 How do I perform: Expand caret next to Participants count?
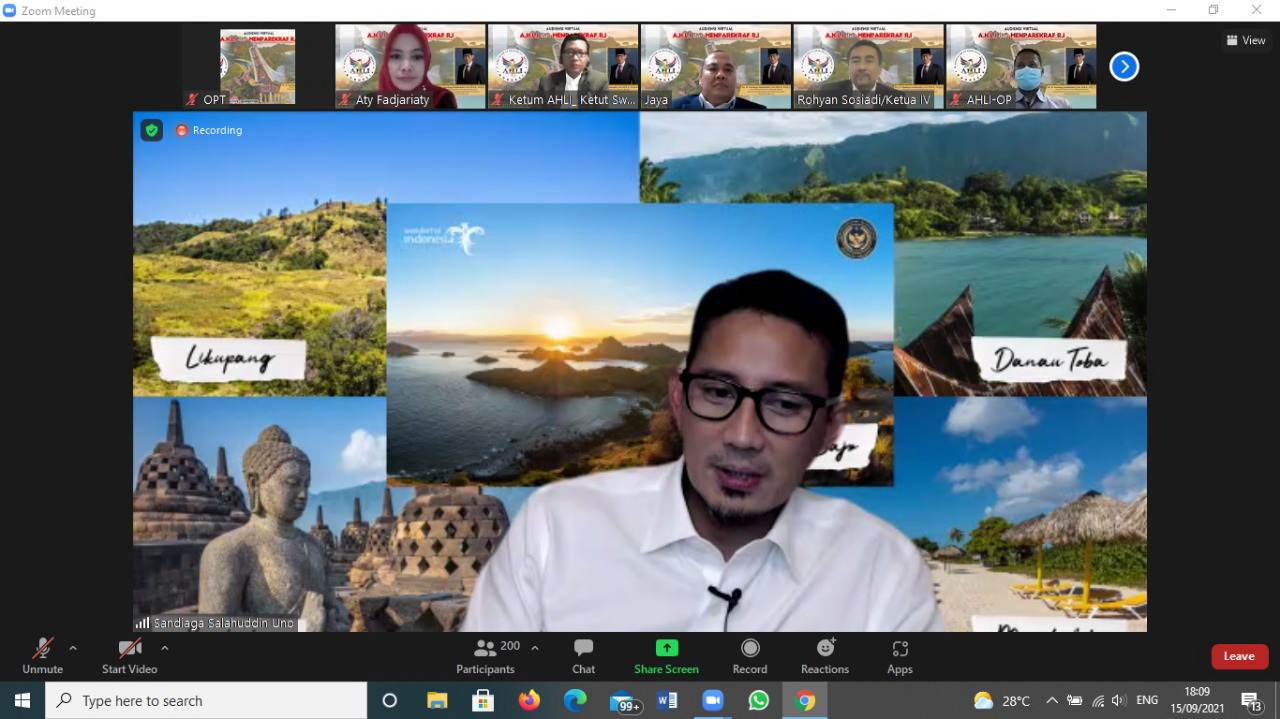[x=535, y=648]
